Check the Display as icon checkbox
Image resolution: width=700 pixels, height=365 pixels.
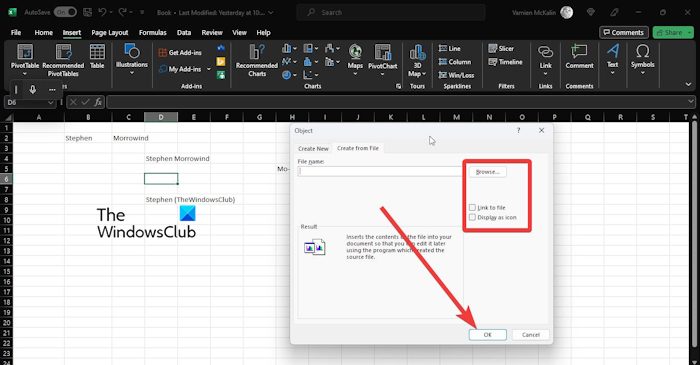tap(472, 217)
